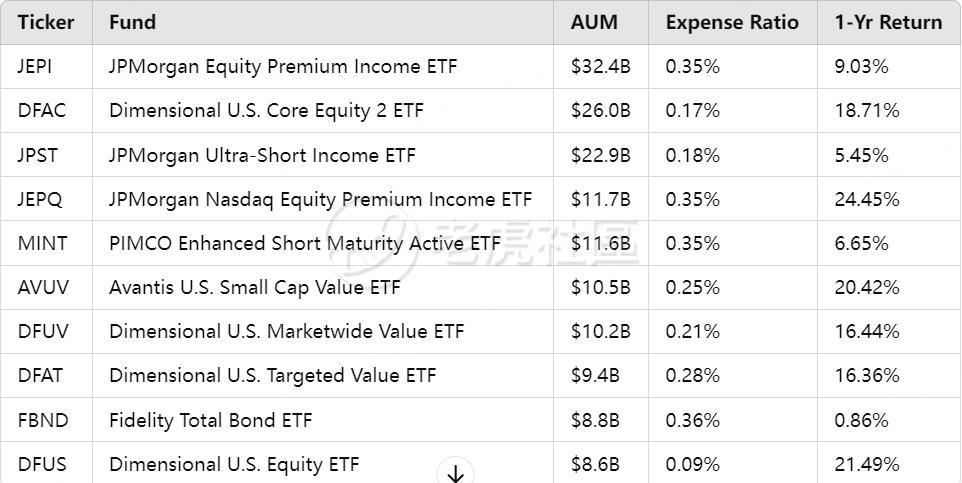
Task: Click JPMorgan Ultra-Short Income ETF fund name
Action: [x=262, y=155]
